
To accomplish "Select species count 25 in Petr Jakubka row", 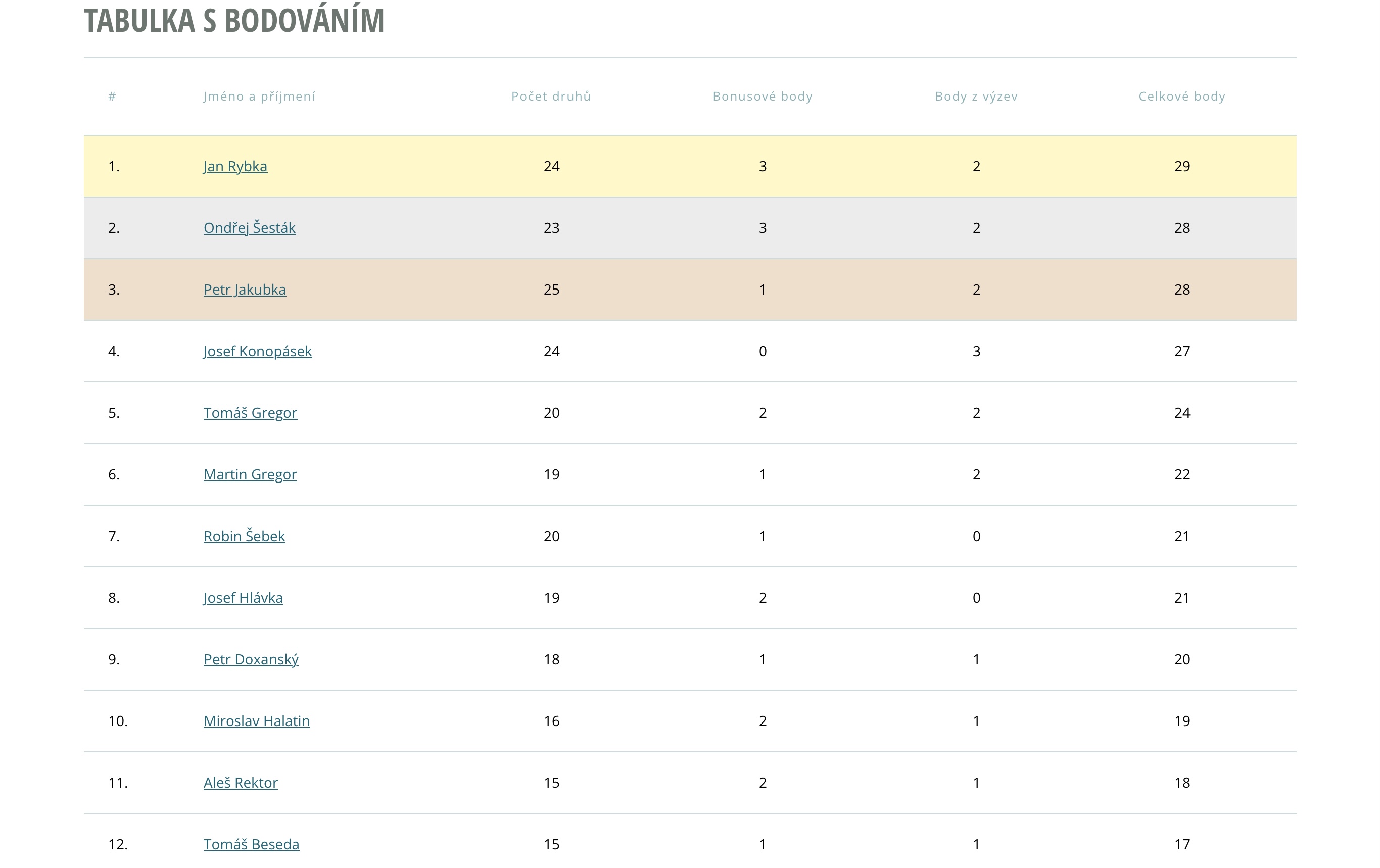I will 551,290.
